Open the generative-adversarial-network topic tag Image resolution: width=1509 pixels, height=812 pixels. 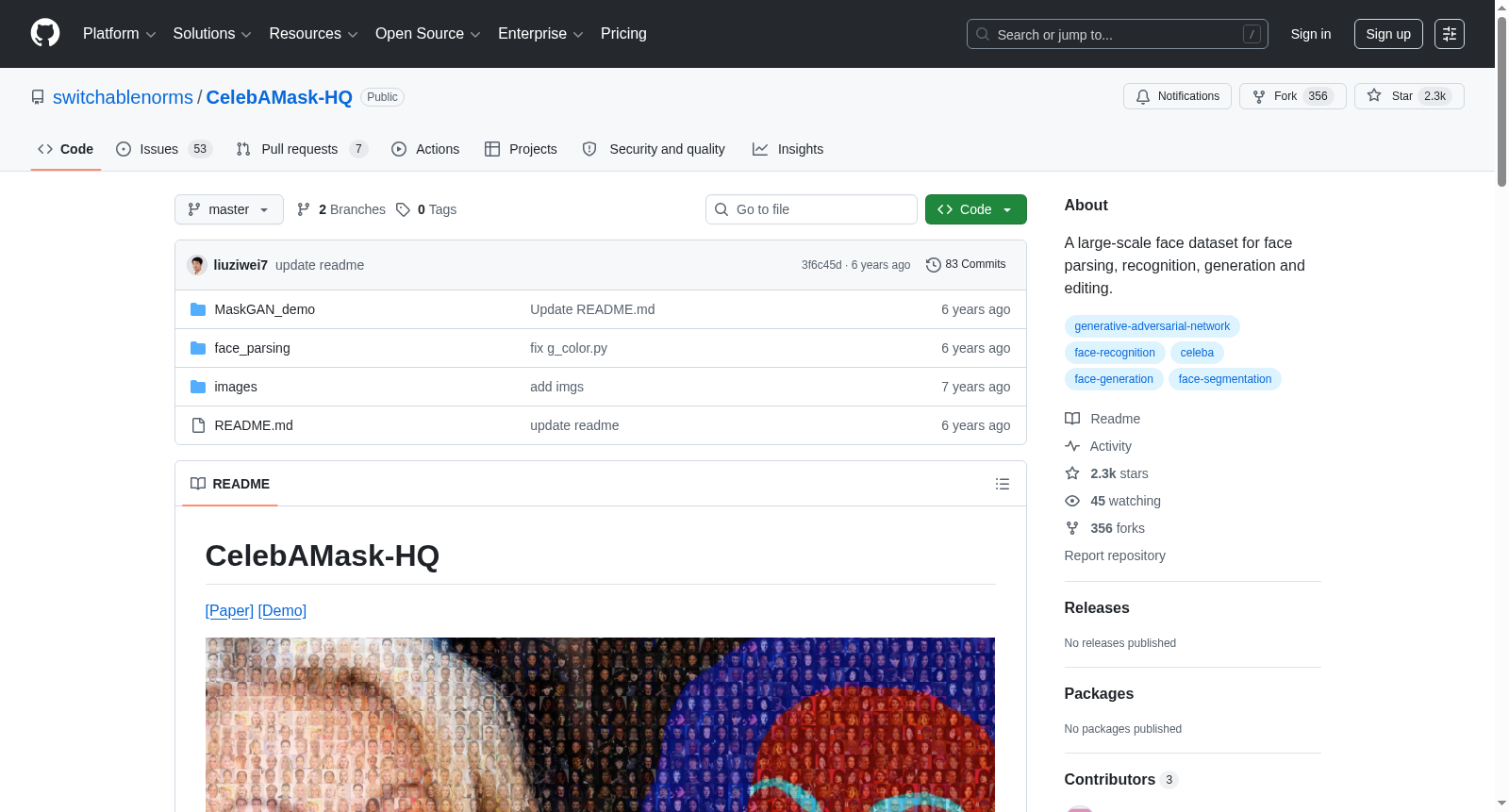pos(1152,326)
